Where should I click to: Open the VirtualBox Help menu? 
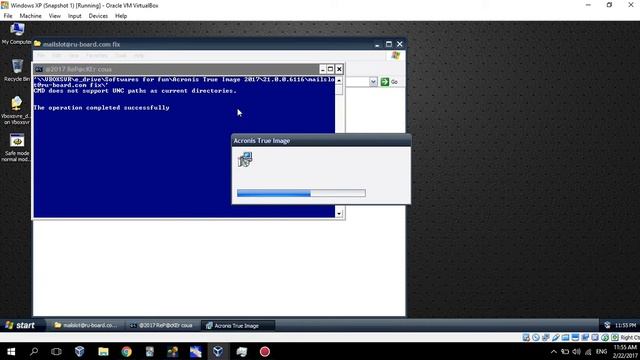(x=121, y=16)
